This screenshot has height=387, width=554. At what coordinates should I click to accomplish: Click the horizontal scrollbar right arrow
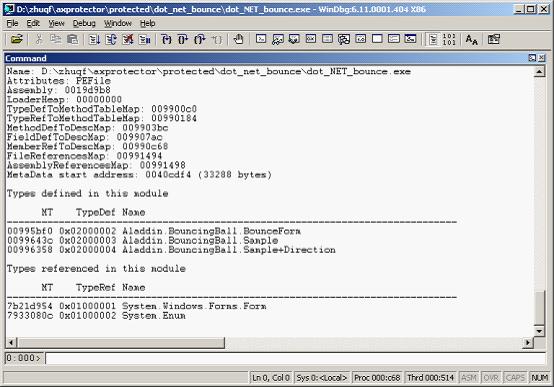528,342
